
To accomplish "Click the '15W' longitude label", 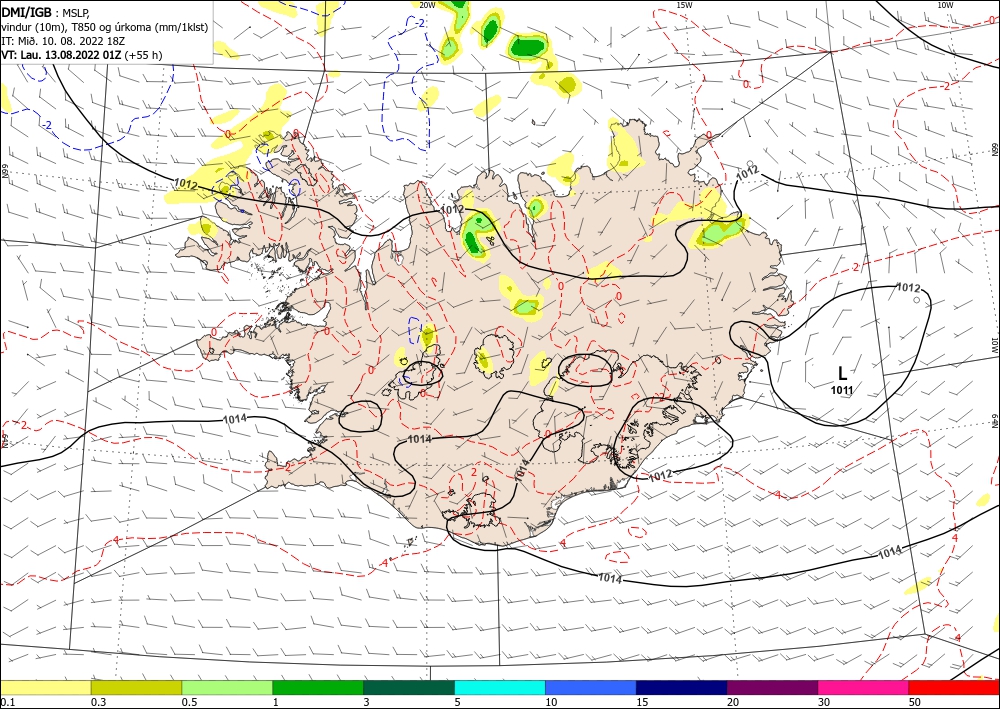I will pos(684,5).
